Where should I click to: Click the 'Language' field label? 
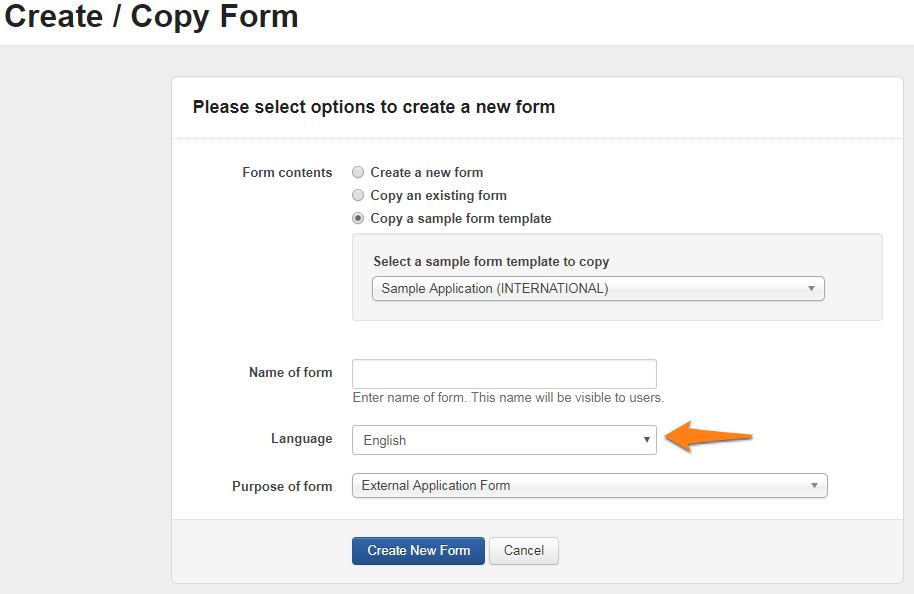coord(301,439)
